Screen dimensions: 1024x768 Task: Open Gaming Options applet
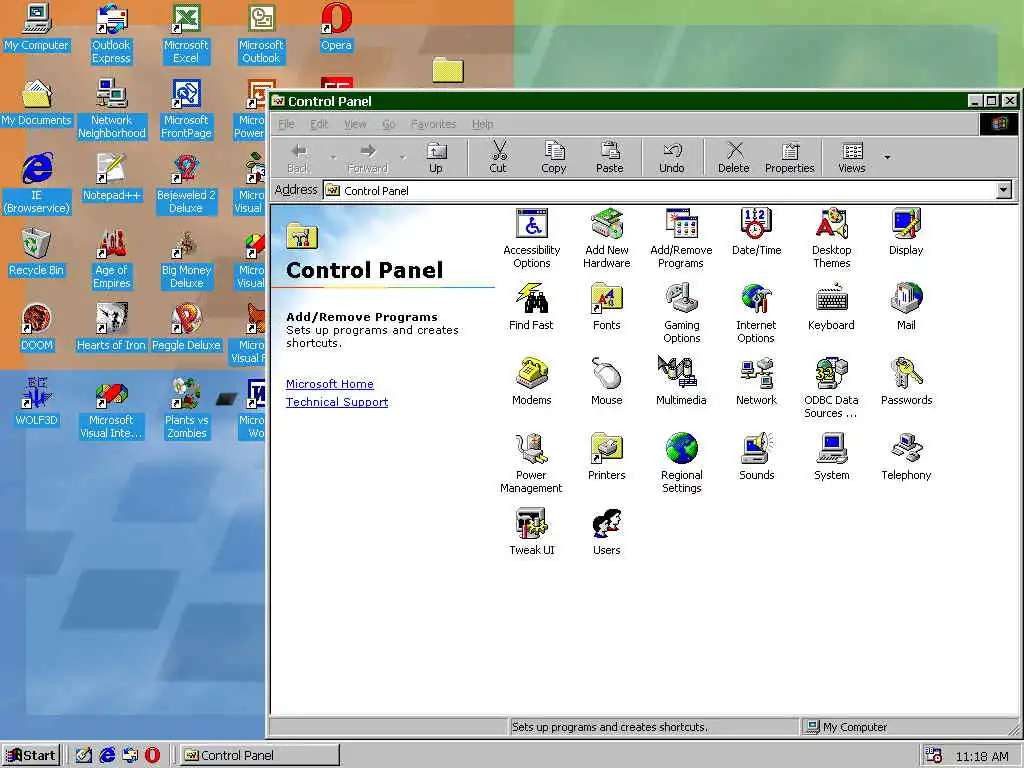[x=682, y=313]
